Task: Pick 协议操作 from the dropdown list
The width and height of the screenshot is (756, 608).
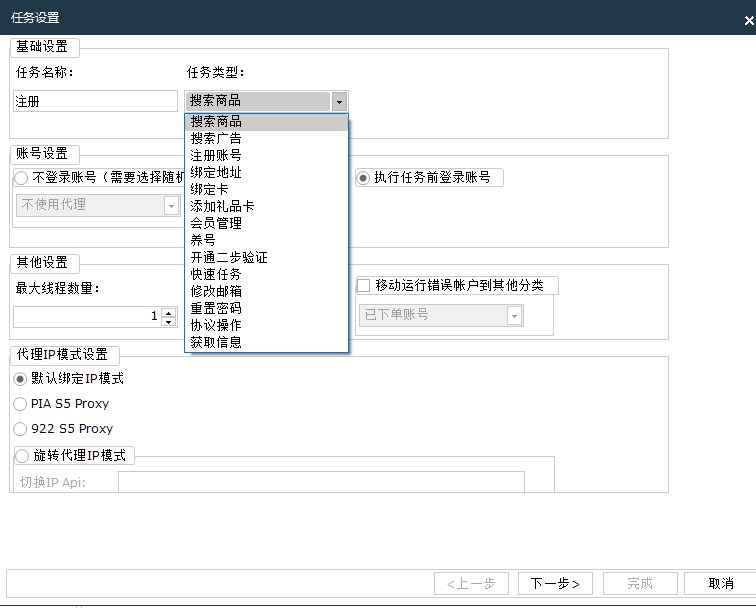Action: pos(266,325)
